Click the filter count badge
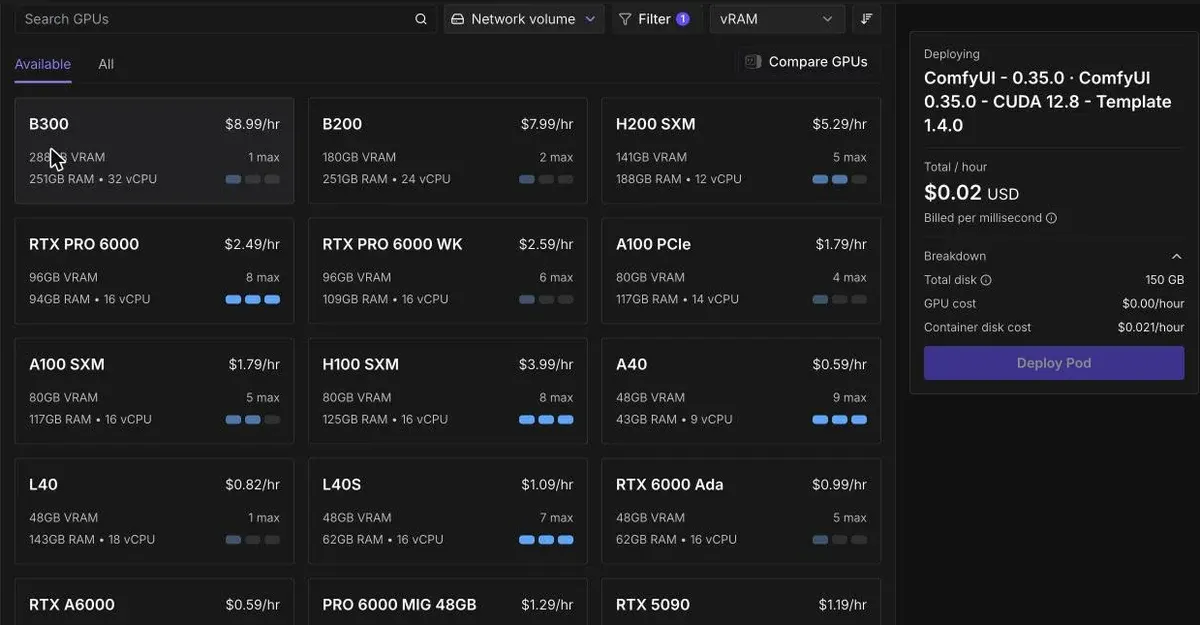1200x625 pixels. (x=683, y=19)
